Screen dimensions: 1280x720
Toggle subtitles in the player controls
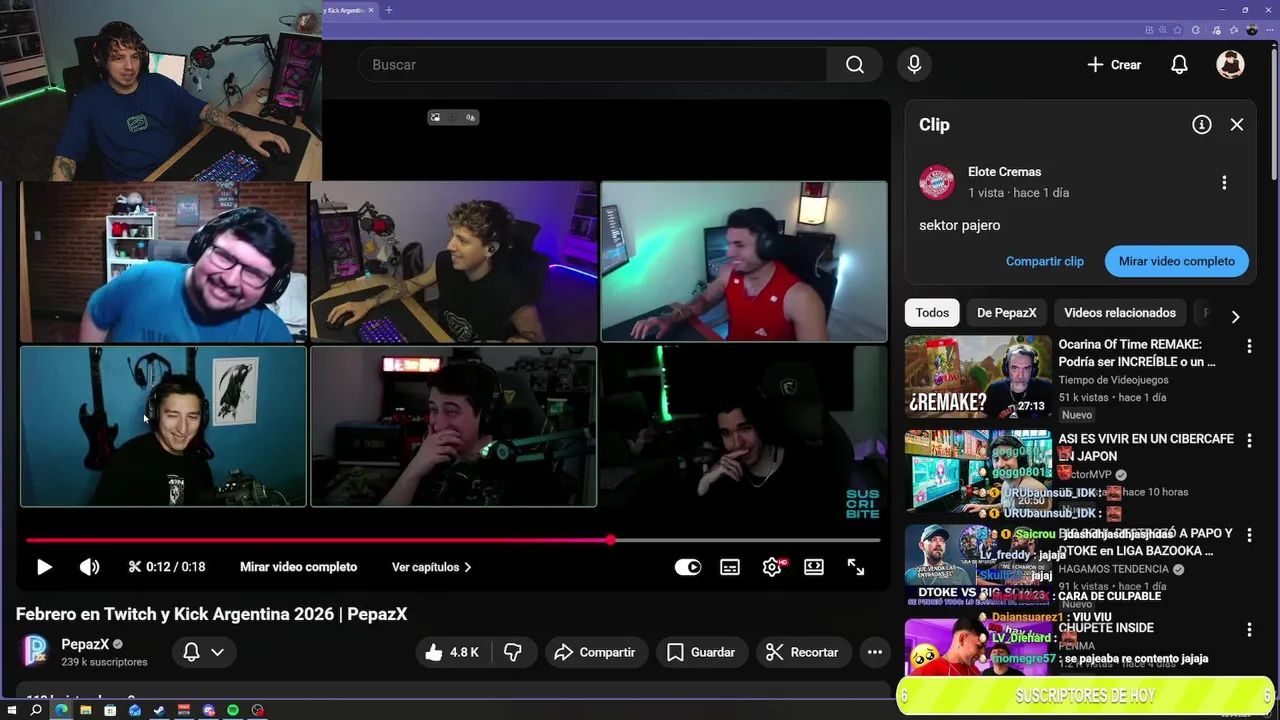730,567
